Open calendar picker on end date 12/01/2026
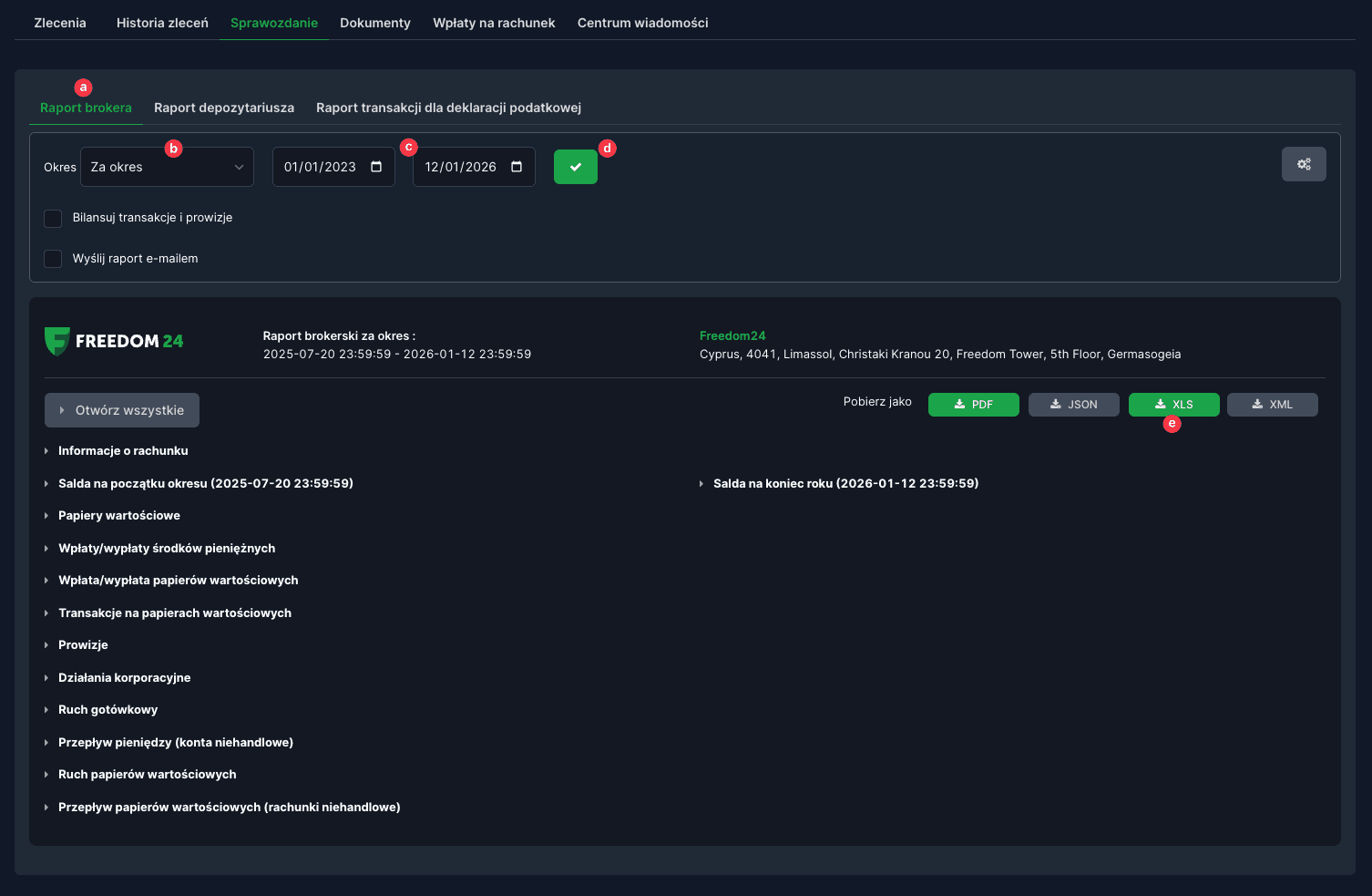 point(517,167)
